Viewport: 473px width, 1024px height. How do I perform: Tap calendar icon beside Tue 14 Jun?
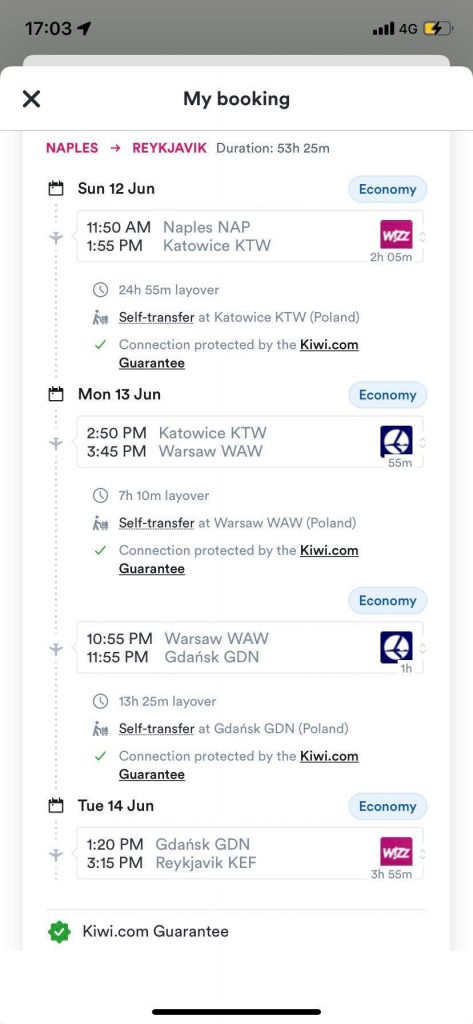(x=56, y=806)
